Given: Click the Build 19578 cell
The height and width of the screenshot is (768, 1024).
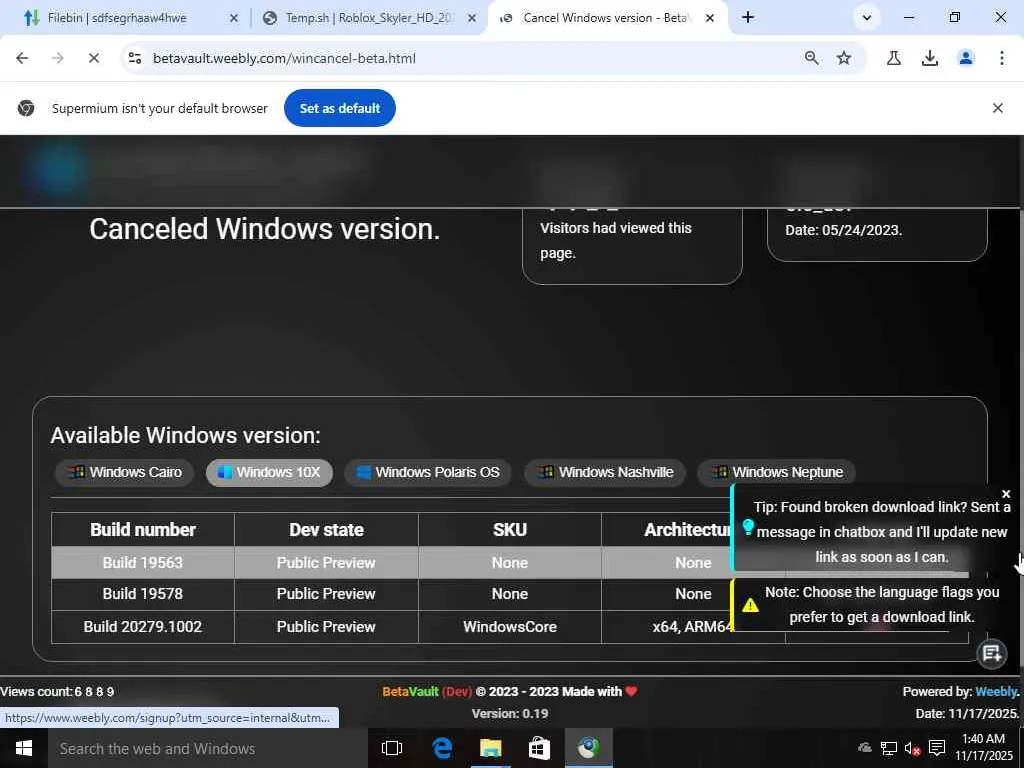Looking at the screenshot, I should point(143,594).
